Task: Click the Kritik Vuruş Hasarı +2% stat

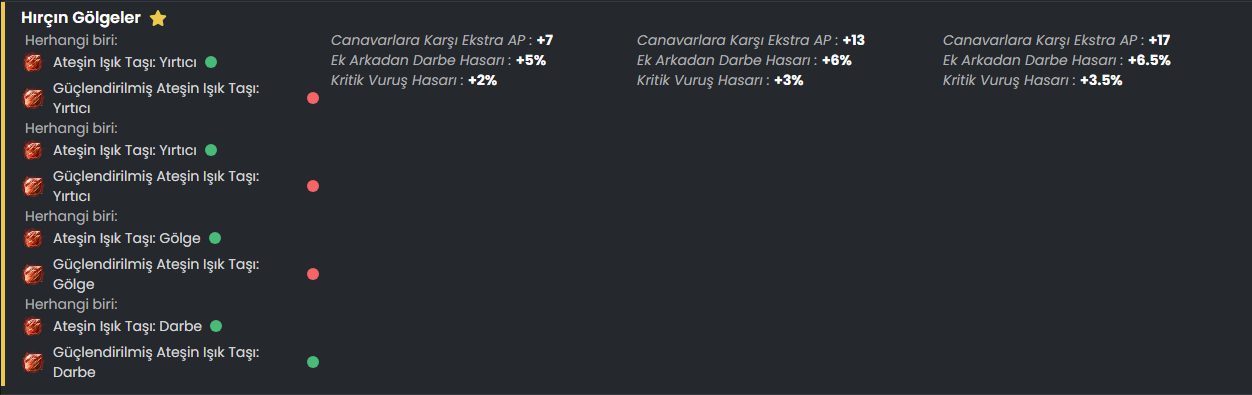Action: click(414, 80)
